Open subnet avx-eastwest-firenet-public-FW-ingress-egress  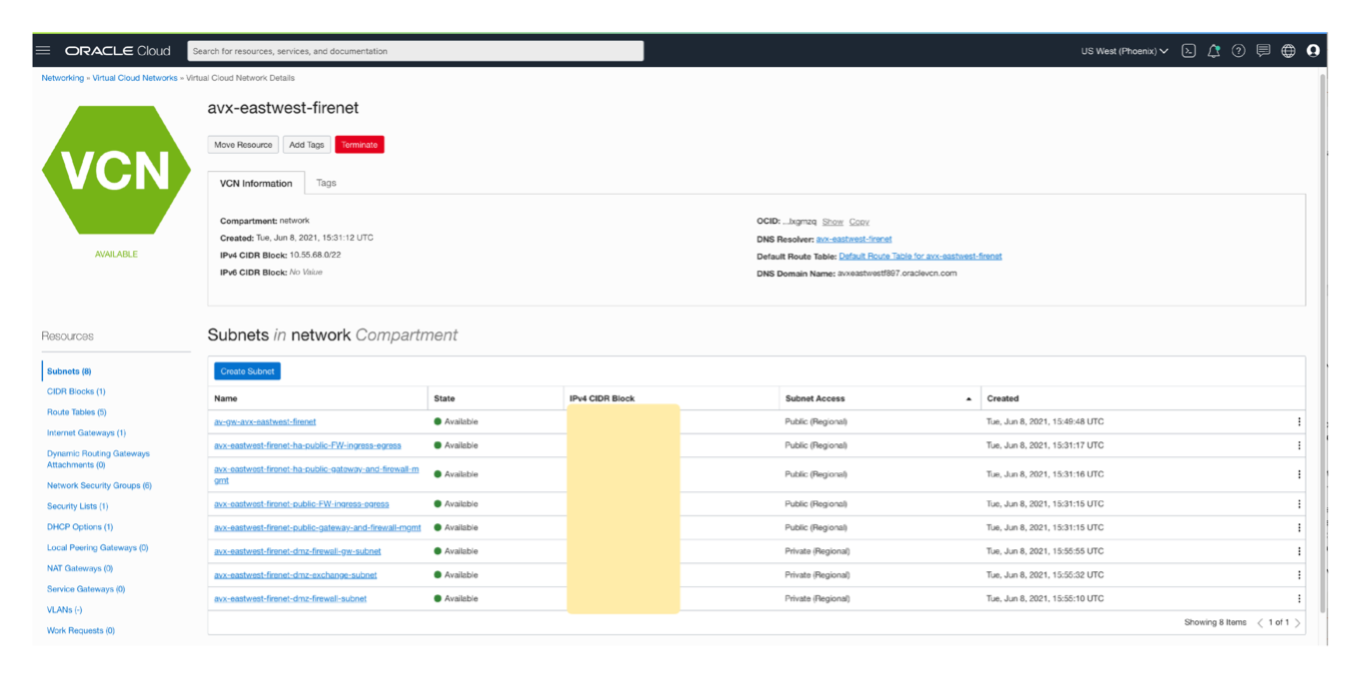coord(302,504)
